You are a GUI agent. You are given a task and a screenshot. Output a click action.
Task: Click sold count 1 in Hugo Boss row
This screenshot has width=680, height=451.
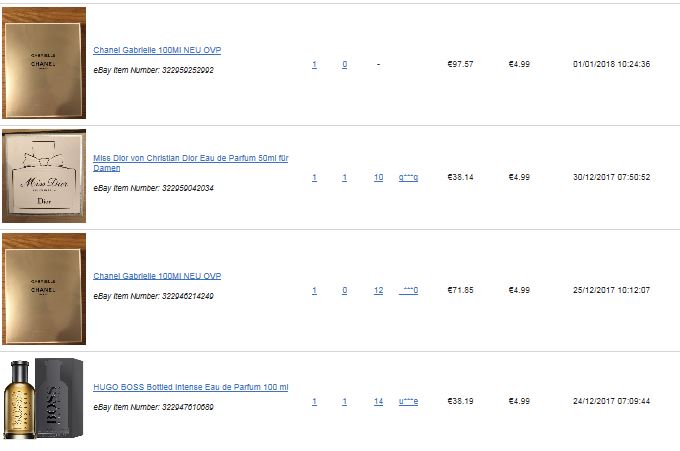(344, 401)
